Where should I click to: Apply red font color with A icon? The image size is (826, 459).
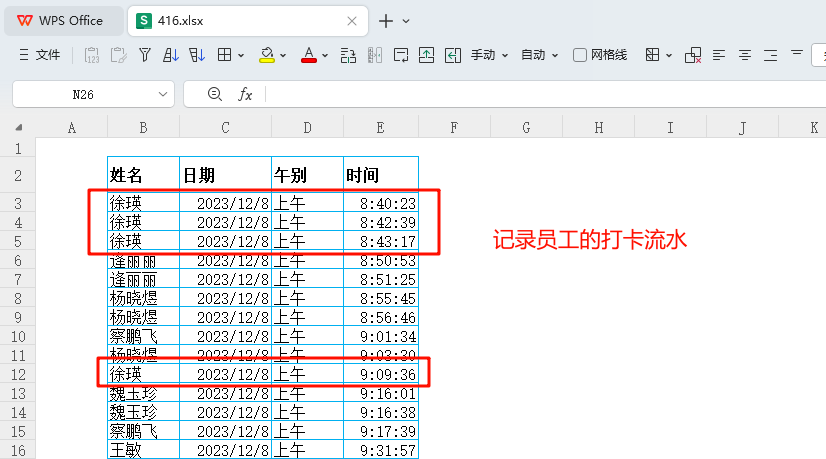(309, 55)
